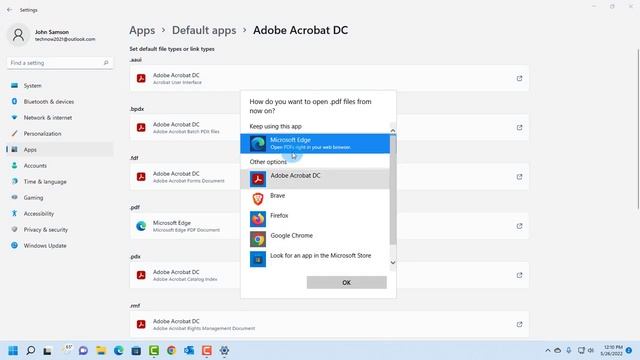The height and width of the screenshot is (360, 640).
Task: Open Privacy & security settings
Action: tap(60, 229)
